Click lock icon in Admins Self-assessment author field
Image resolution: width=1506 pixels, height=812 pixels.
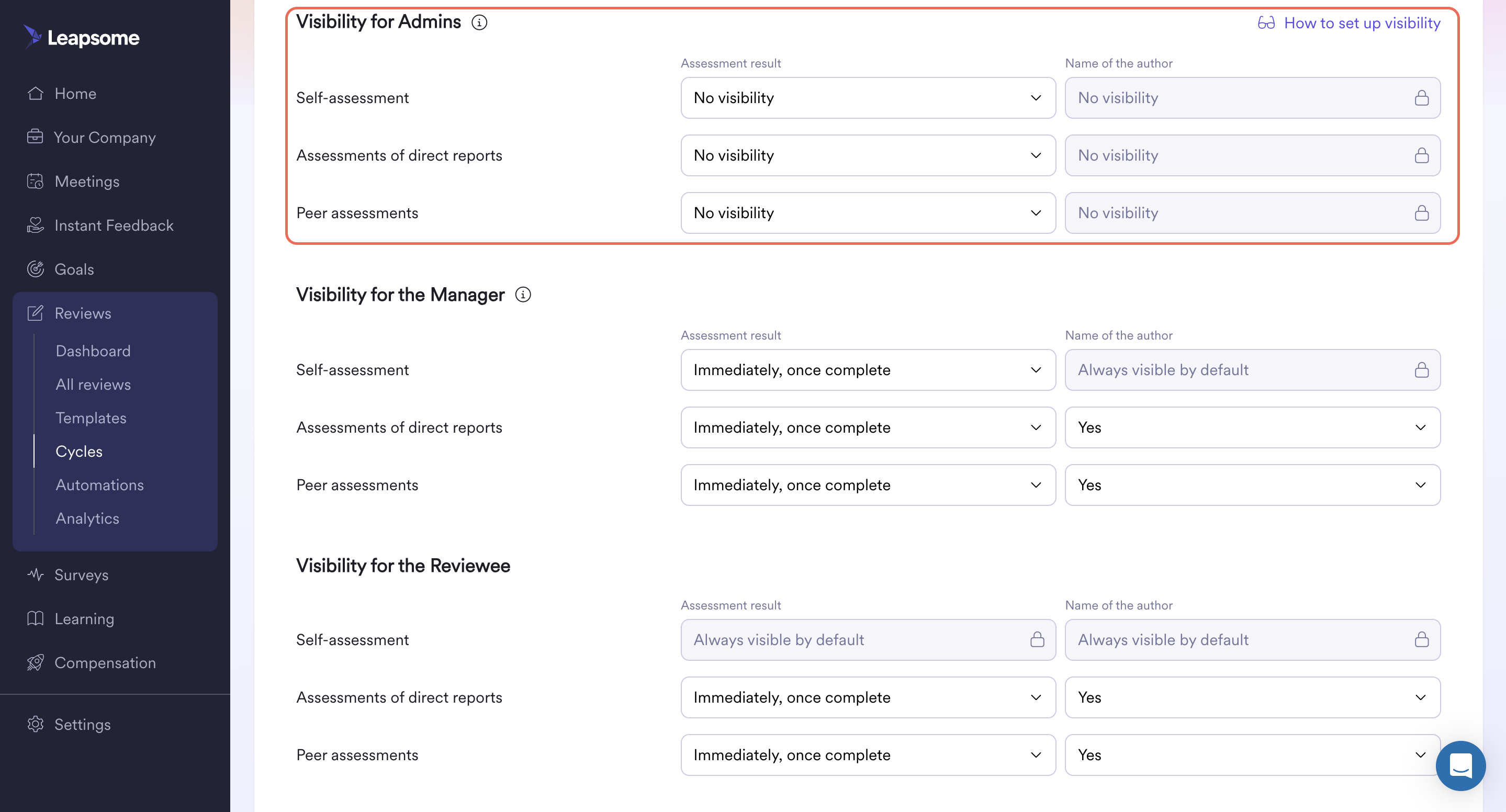1422,98
